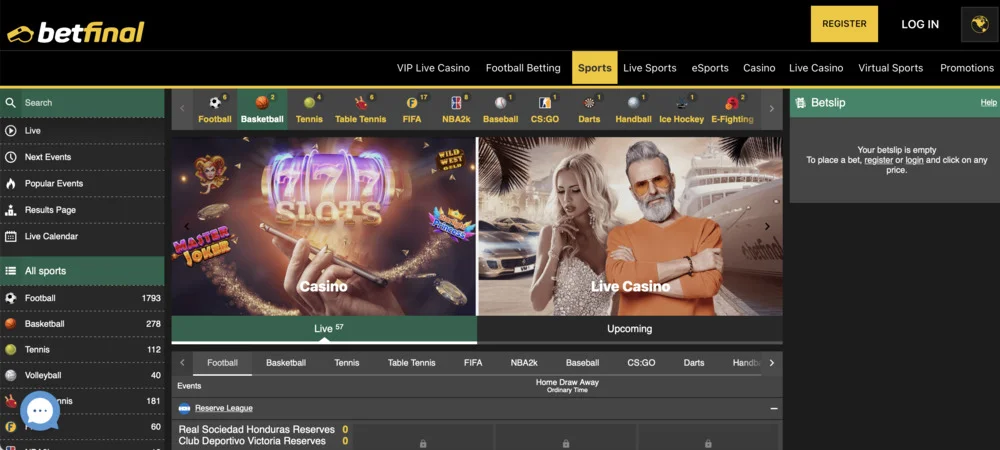Select E-Fighting in the sports icon strip

click(x=732, y=110)
